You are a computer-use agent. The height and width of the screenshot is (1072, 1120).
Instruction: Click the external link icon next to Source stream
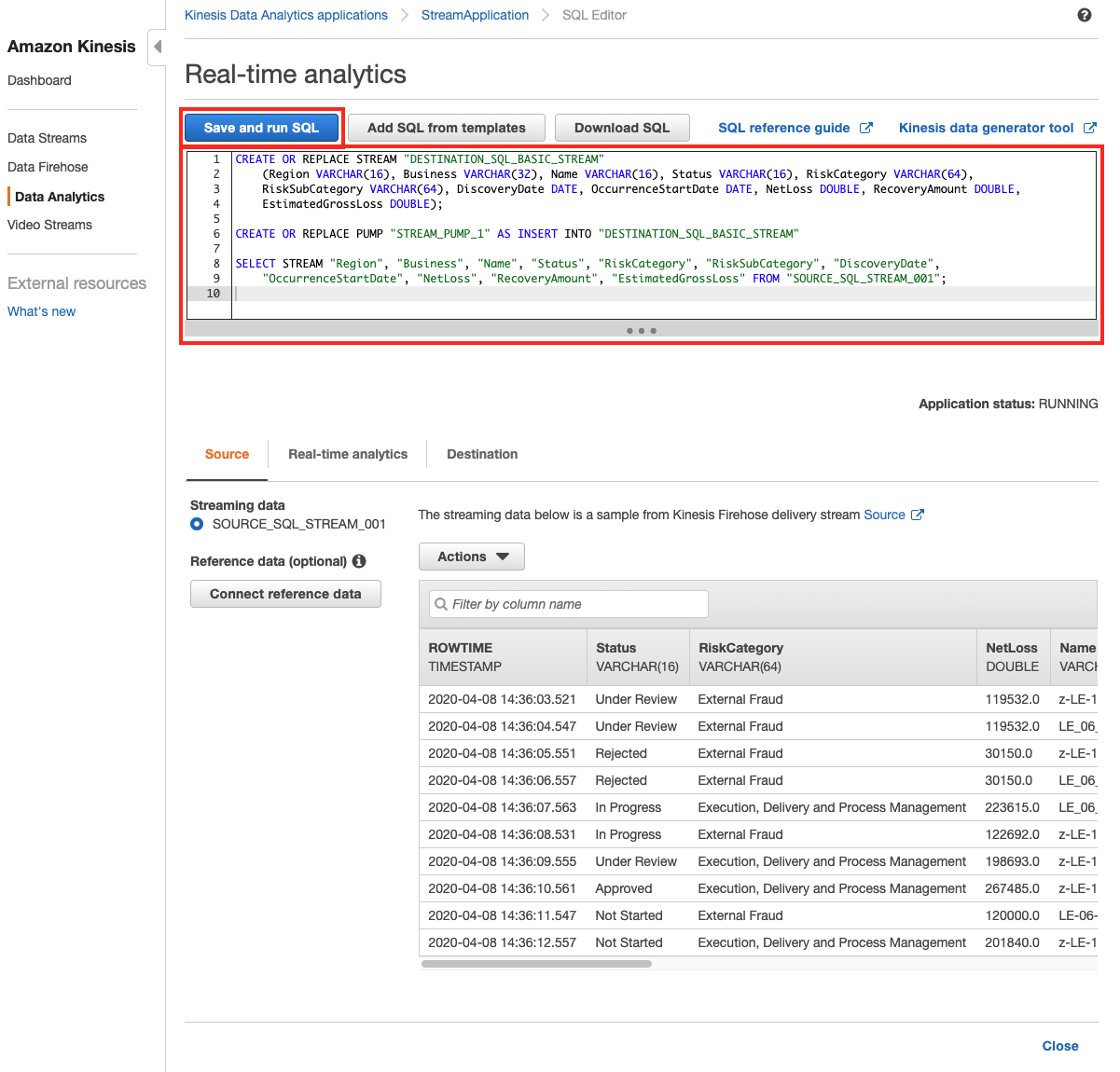(x=917, y=514)
